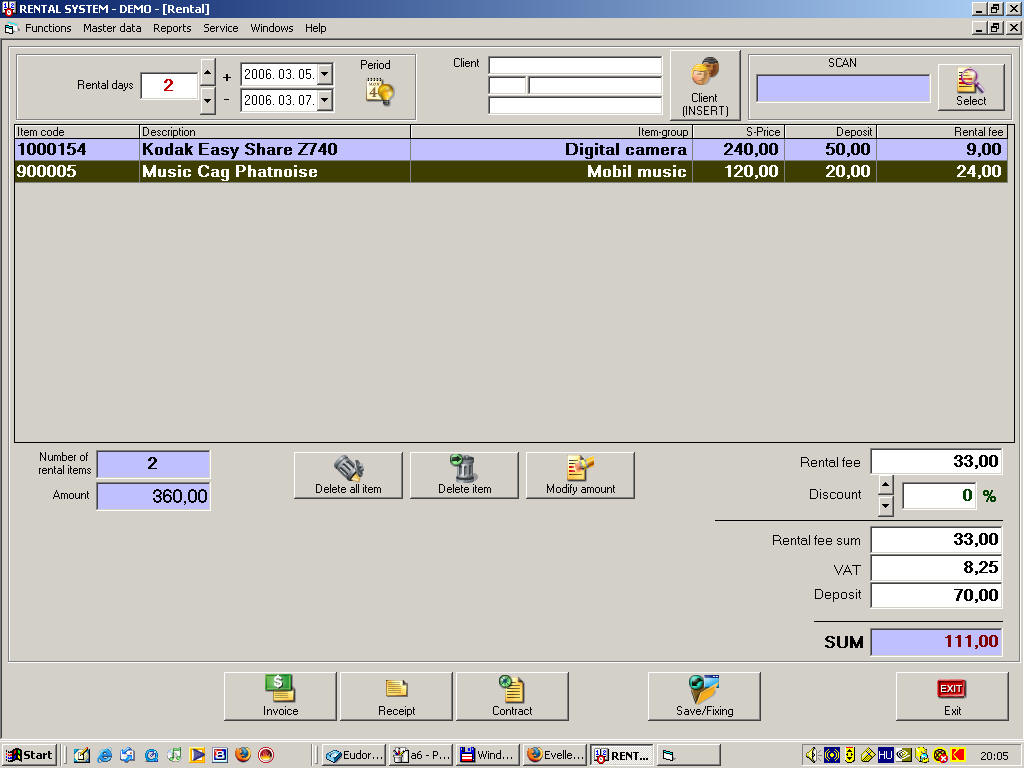Create an Invoice
Viewport: 1024px width, 768px height.
point(280,696)
